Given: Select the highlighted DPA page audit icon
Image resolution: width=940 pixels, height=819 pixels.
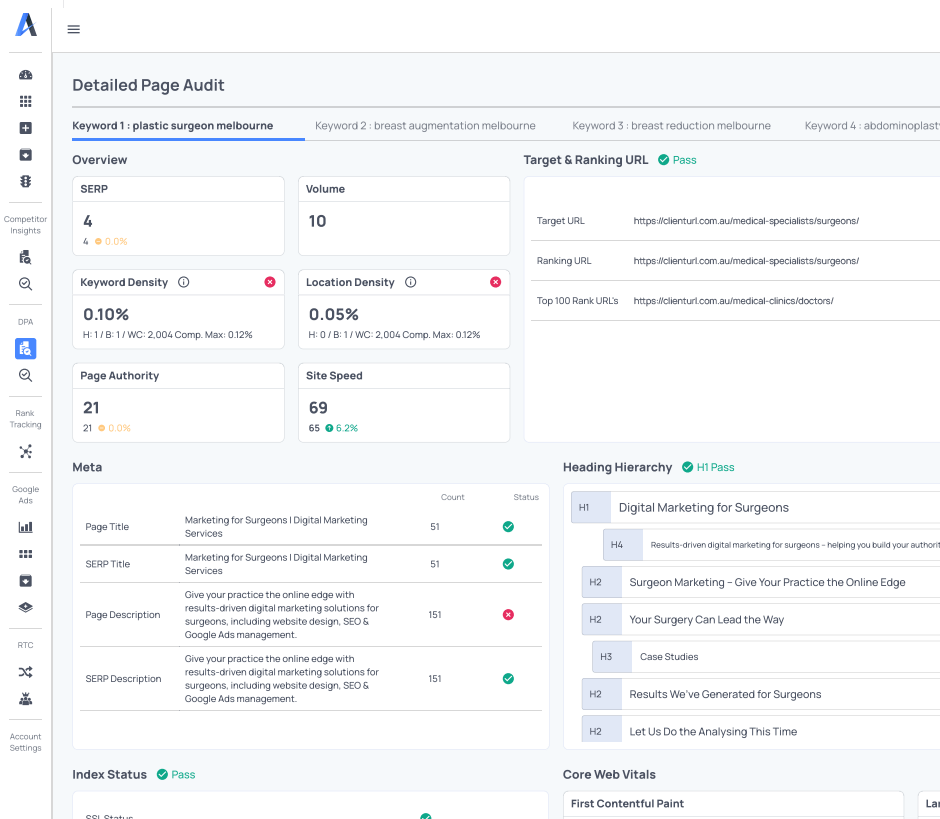Looking at the screenshot, I should 26,348.
